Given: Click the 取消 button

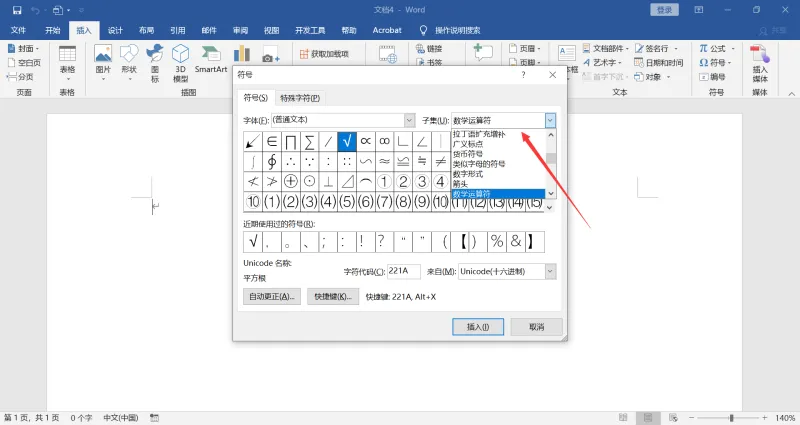Looking at the screenshot, I should pos(537,327).
